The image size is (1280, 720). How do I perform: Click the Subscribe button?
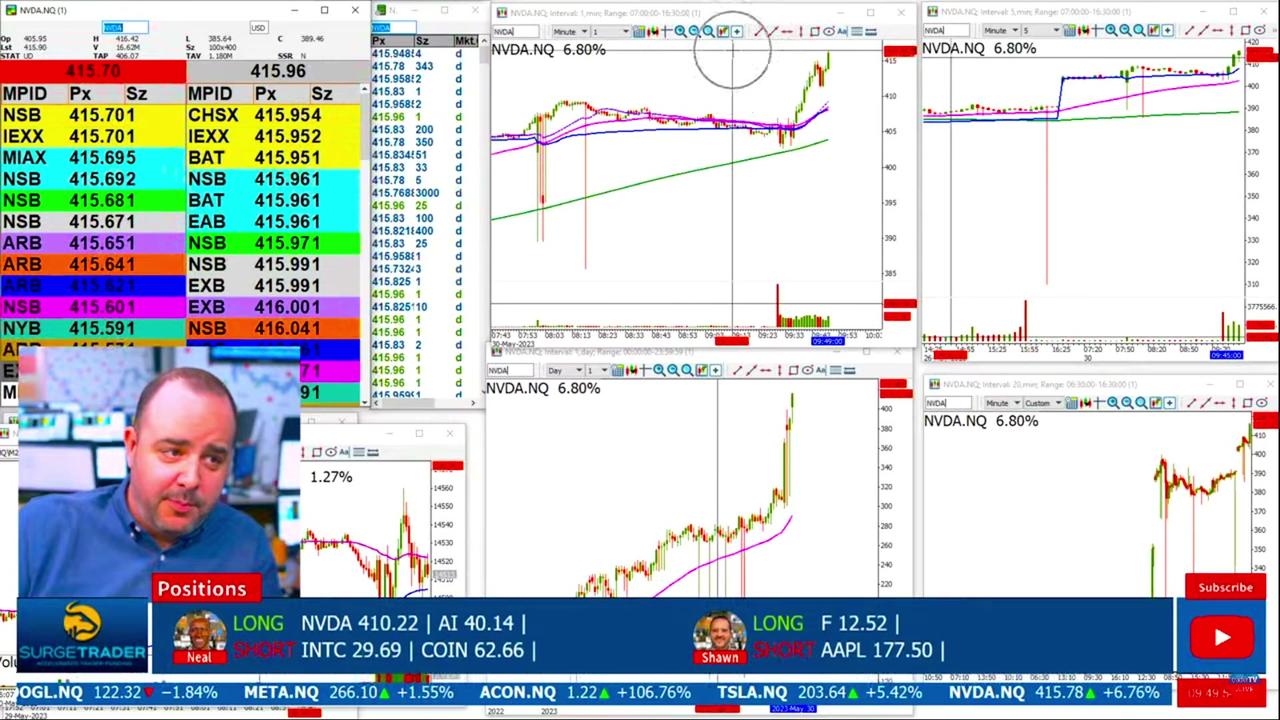point(1225,587)
